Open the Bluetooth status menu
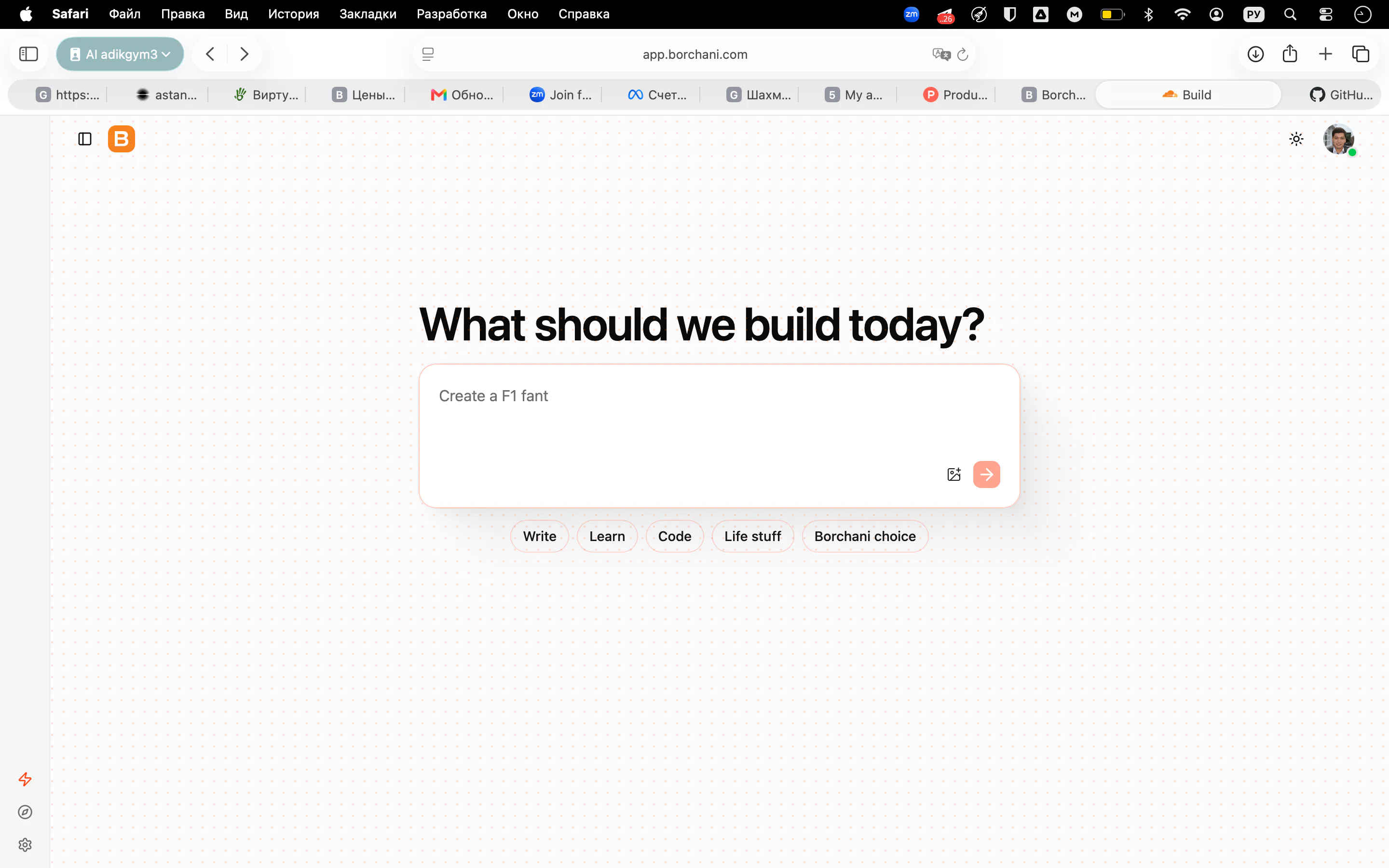The image size is (1389, 868). click(x=1148, y=14)
